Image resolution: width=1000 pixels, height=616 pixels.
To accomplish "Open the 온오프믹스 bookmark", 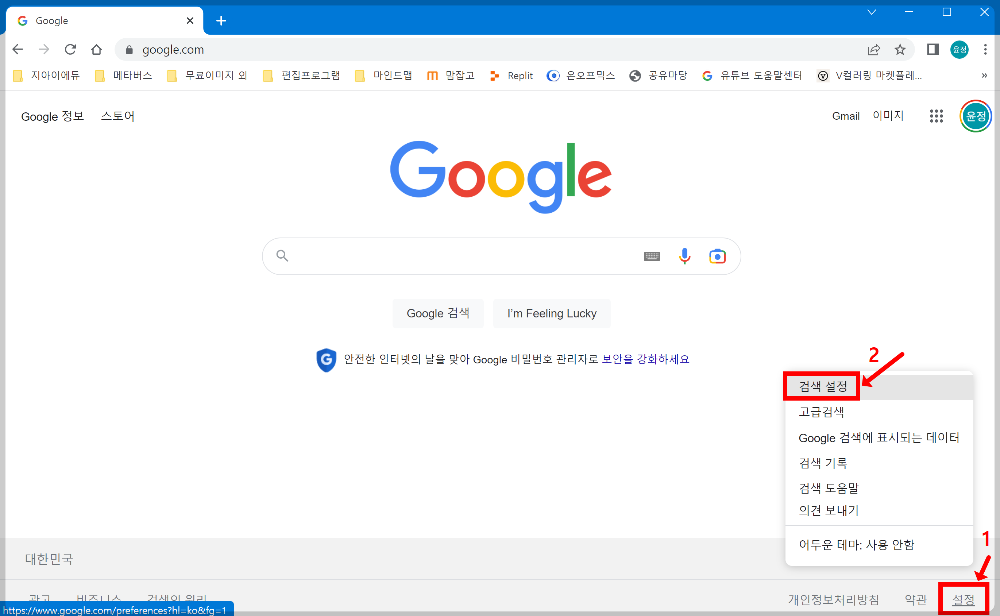I will click(581, 76).
